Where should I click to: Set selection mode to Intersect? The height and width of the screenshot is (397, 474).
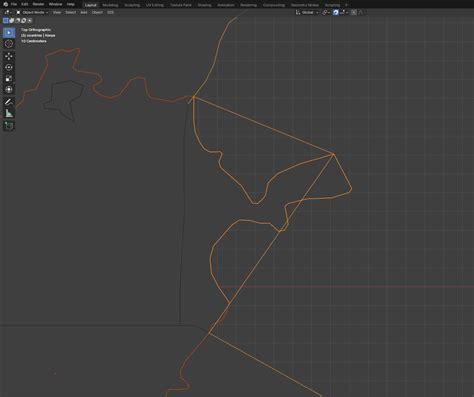tap(30, 21)
